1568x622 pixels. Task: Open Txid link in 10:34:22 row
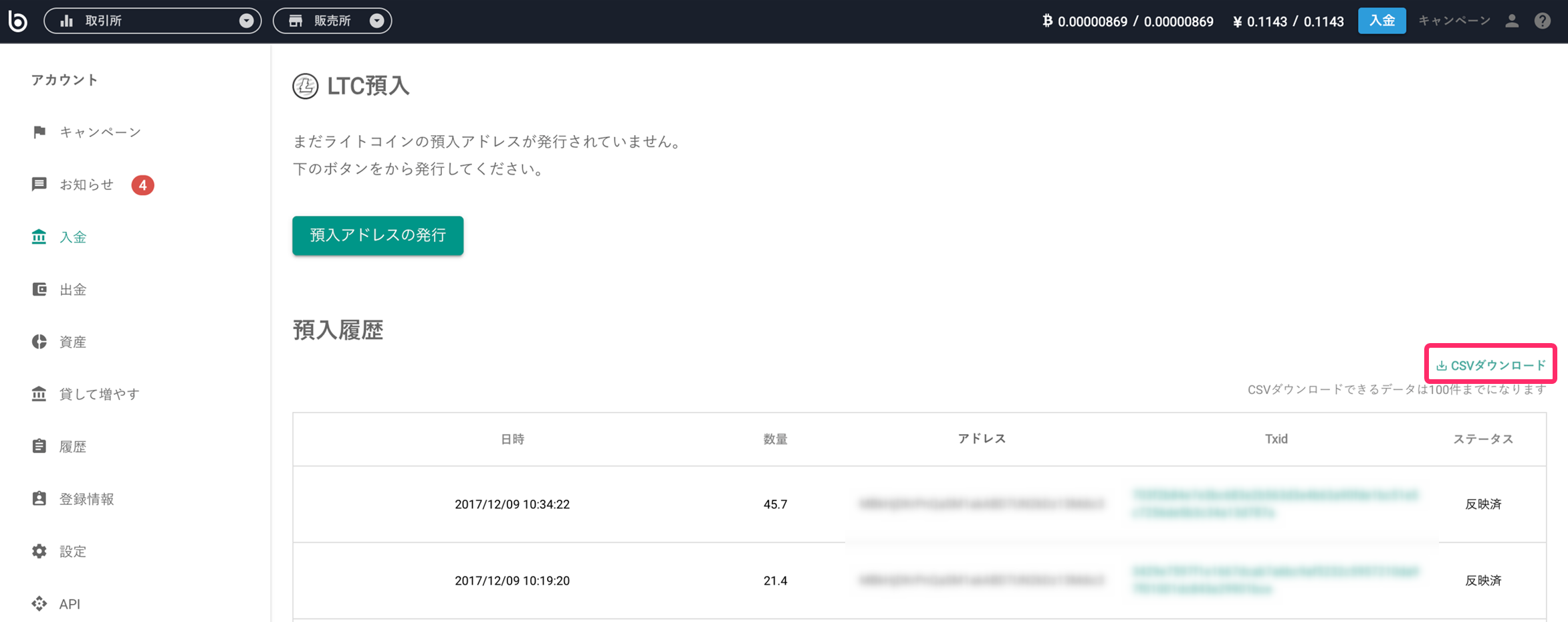click(x=1275, y=504)
